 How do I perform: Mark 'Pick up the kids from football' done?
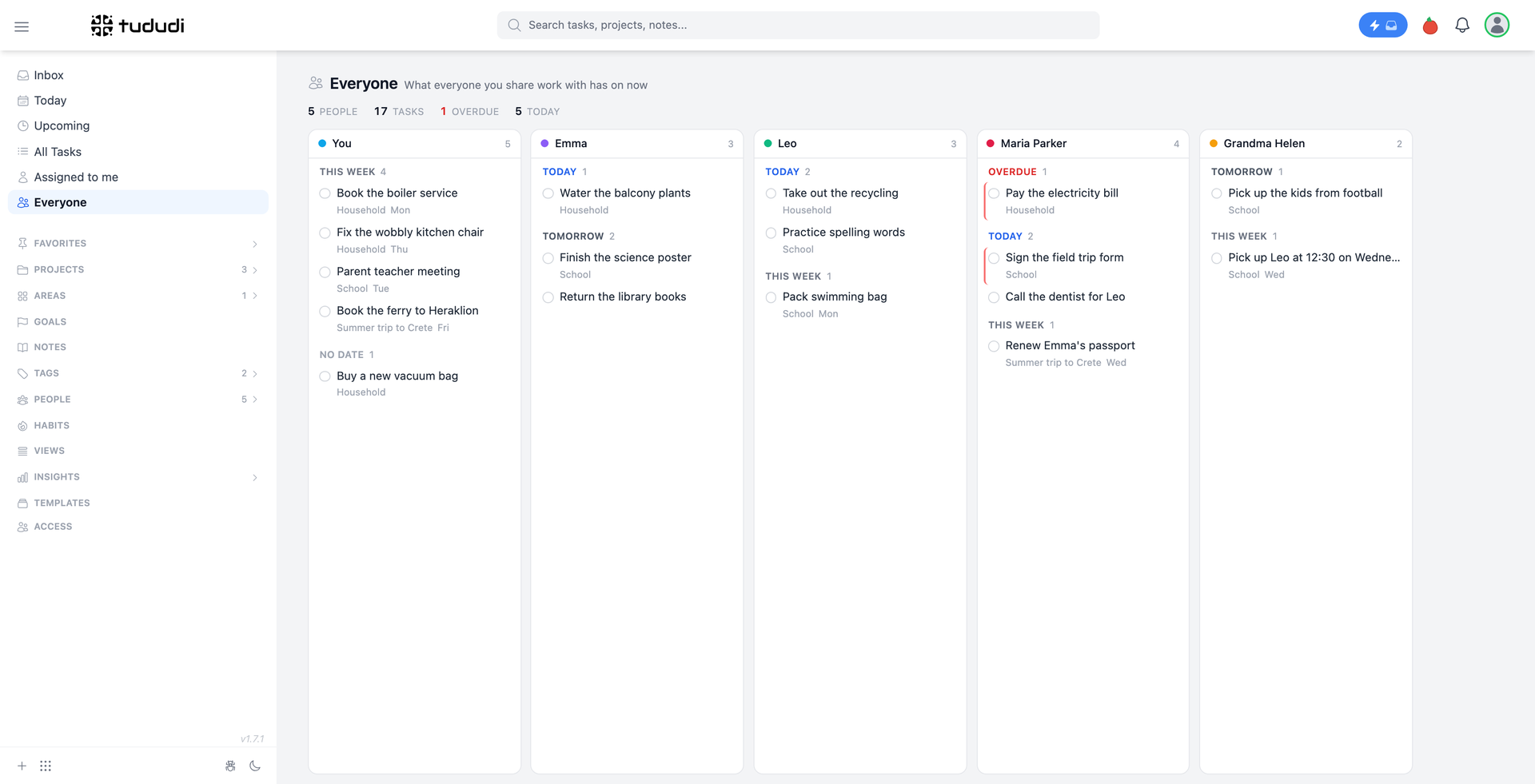click(1216, 193)
